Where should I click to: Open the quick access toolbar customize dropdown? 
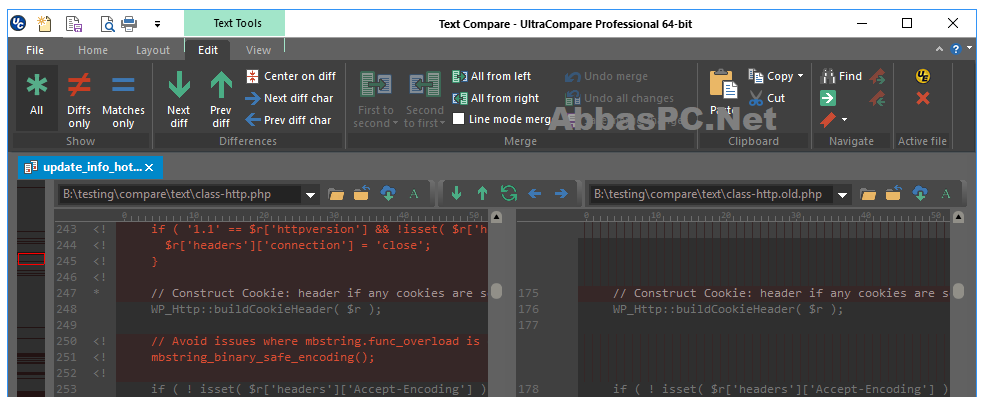[157, 25]
